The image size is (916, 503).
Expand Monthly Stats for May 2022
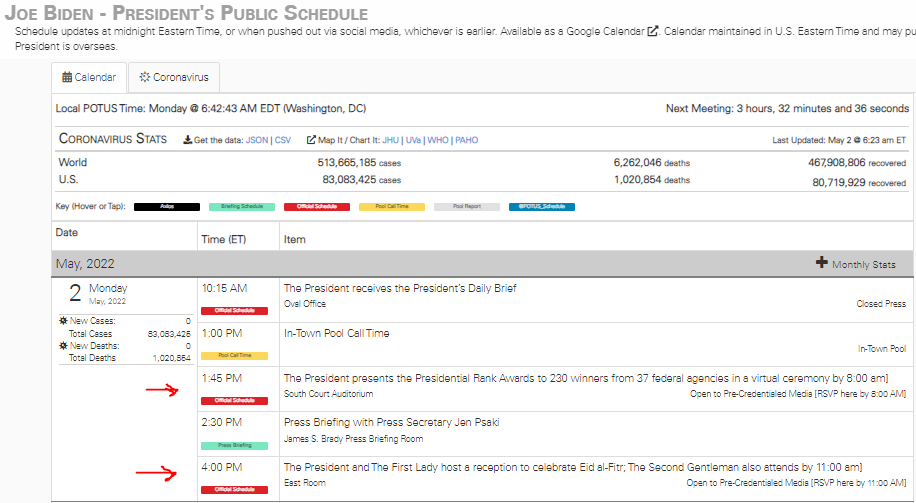(855, 263)
